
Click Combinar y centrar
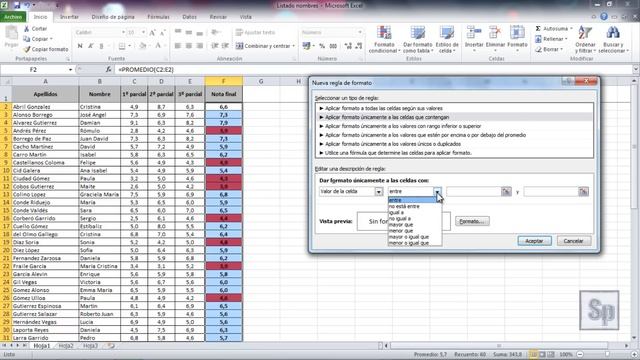[x=264, y=46]
